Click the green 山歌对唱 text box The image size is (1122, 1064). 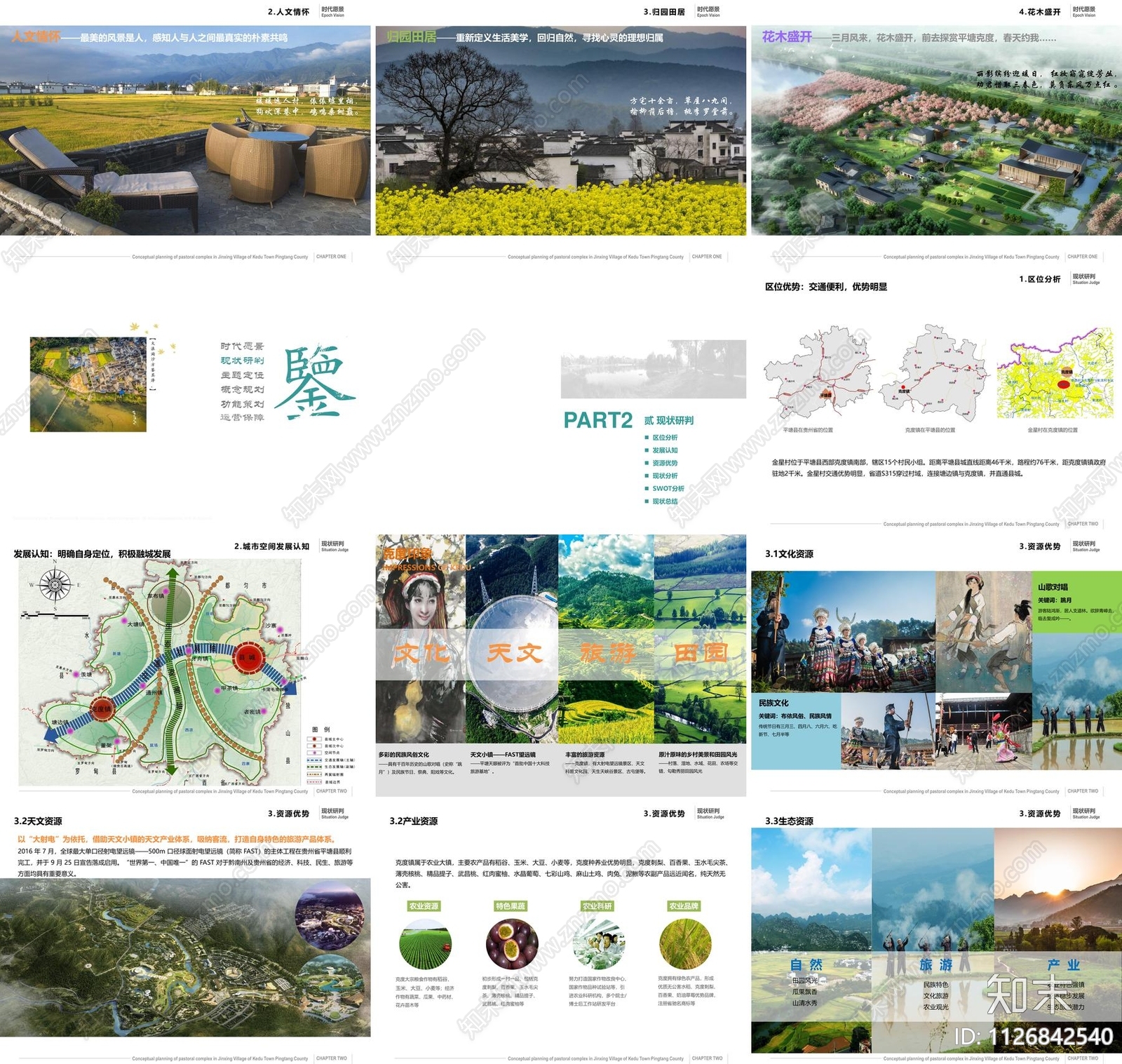pos(1076,602)
